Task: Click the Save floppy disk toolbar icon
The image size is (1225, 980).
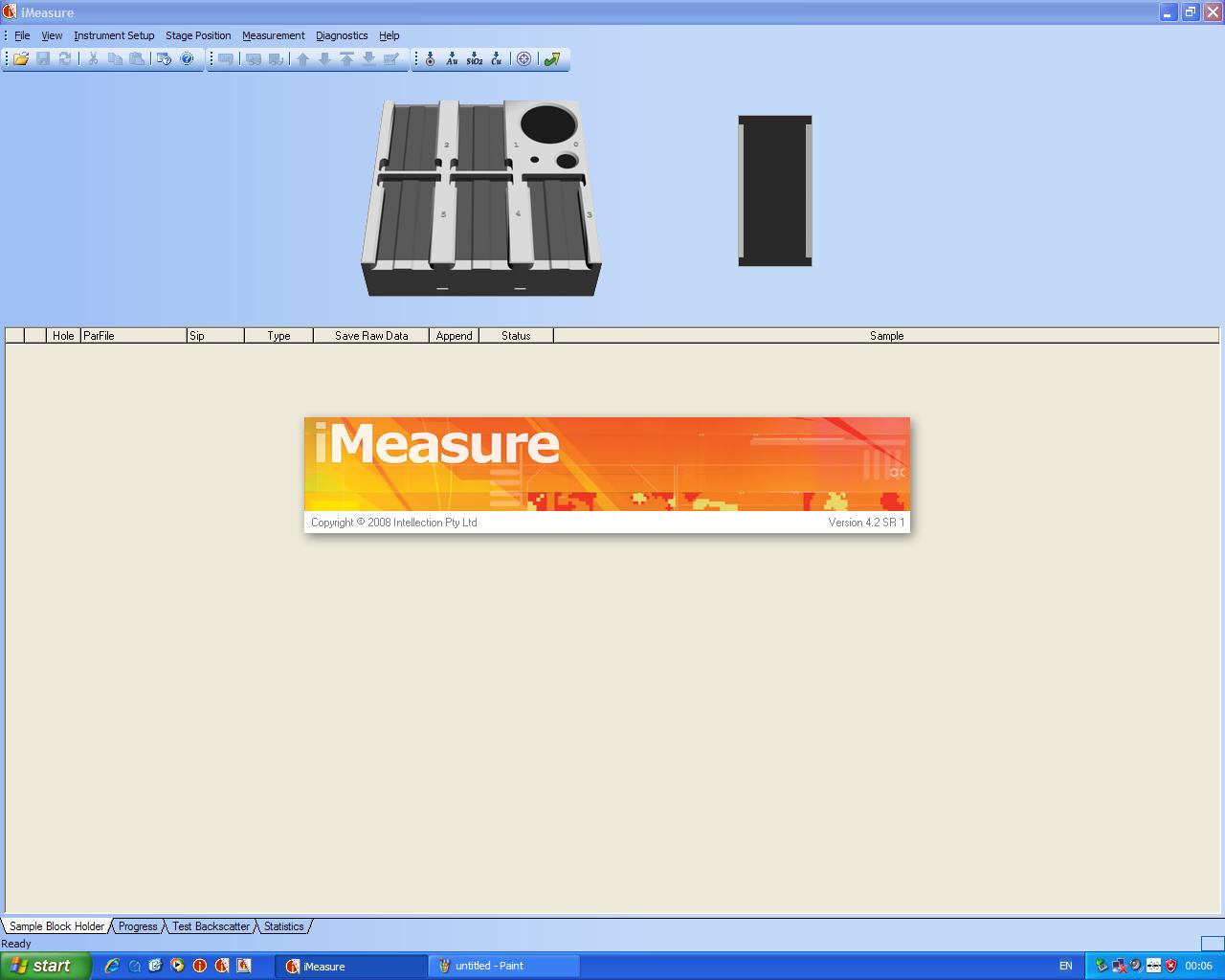Action: [43, 59]
